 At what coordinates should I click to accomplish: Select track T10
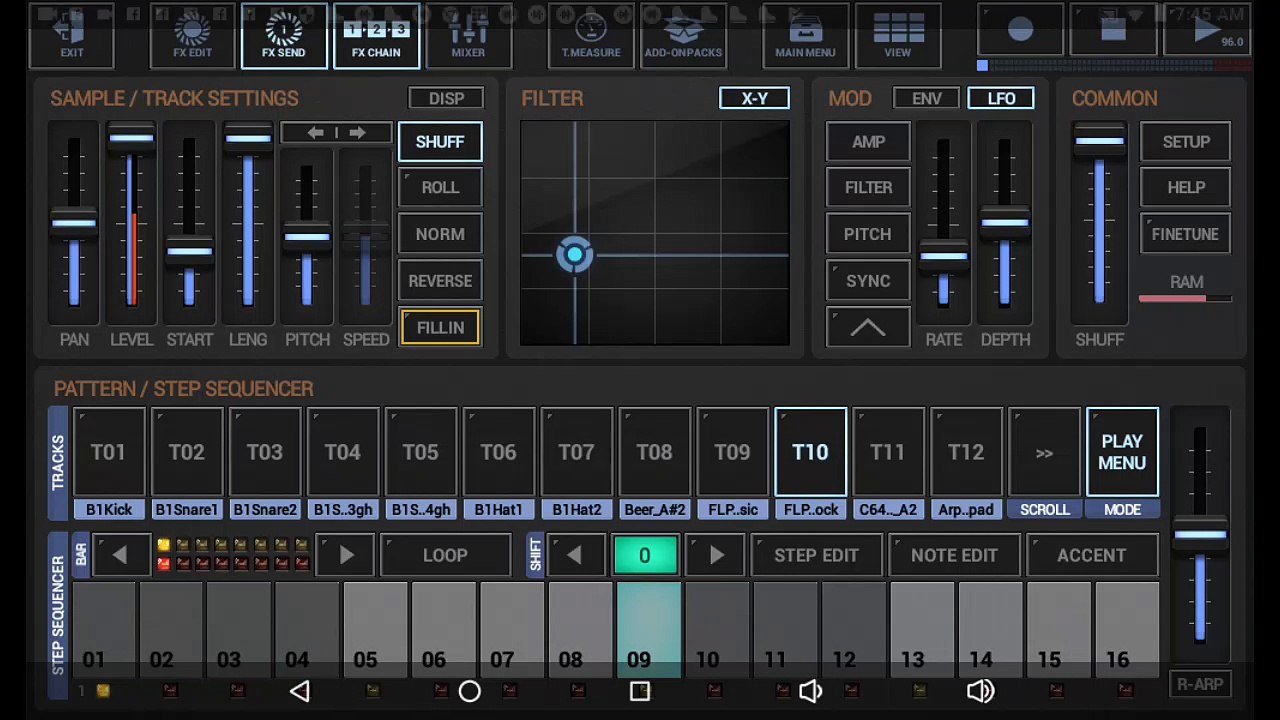coord(810,452)
